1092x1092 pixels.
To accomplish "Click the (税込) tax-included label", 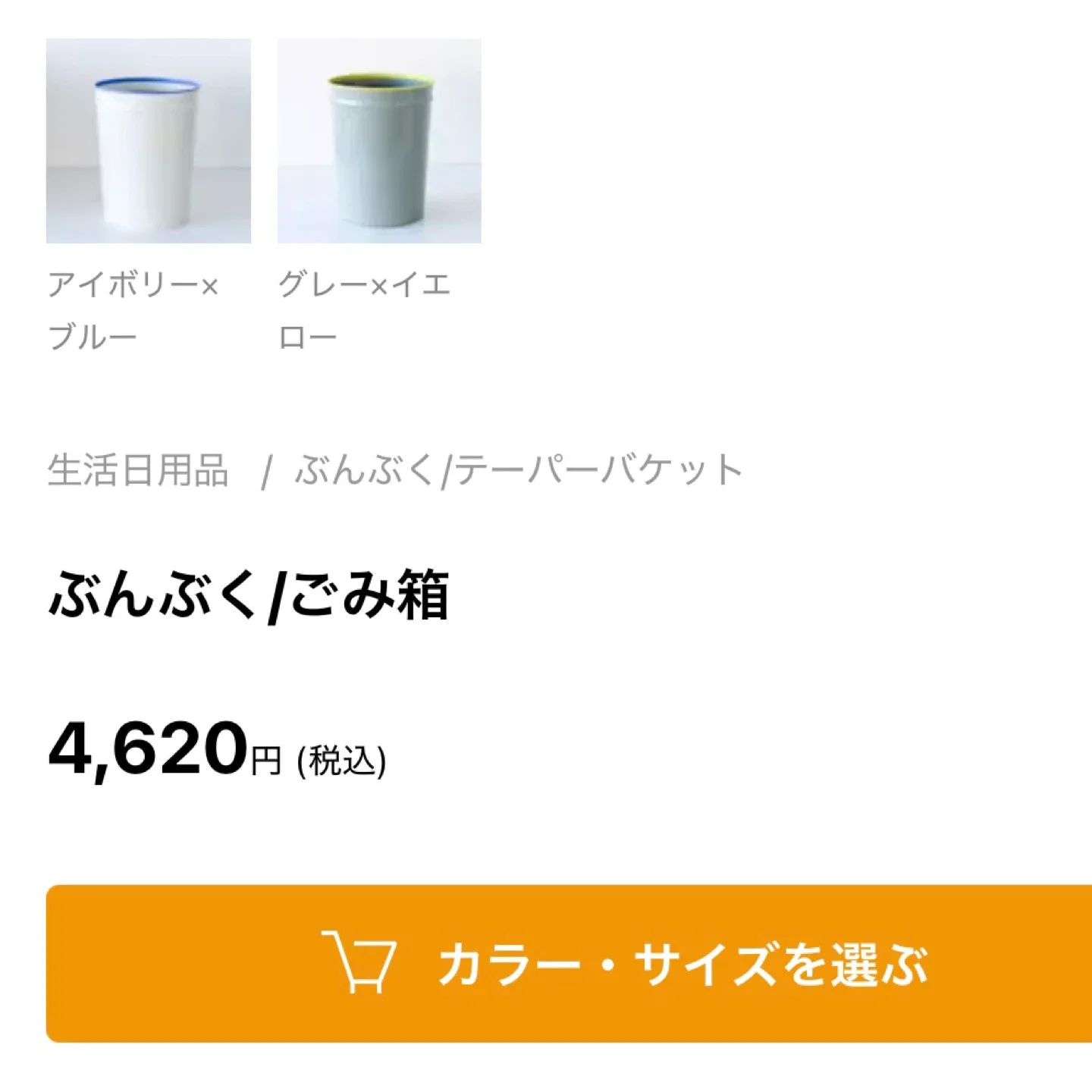I will [x=342, y=761].
